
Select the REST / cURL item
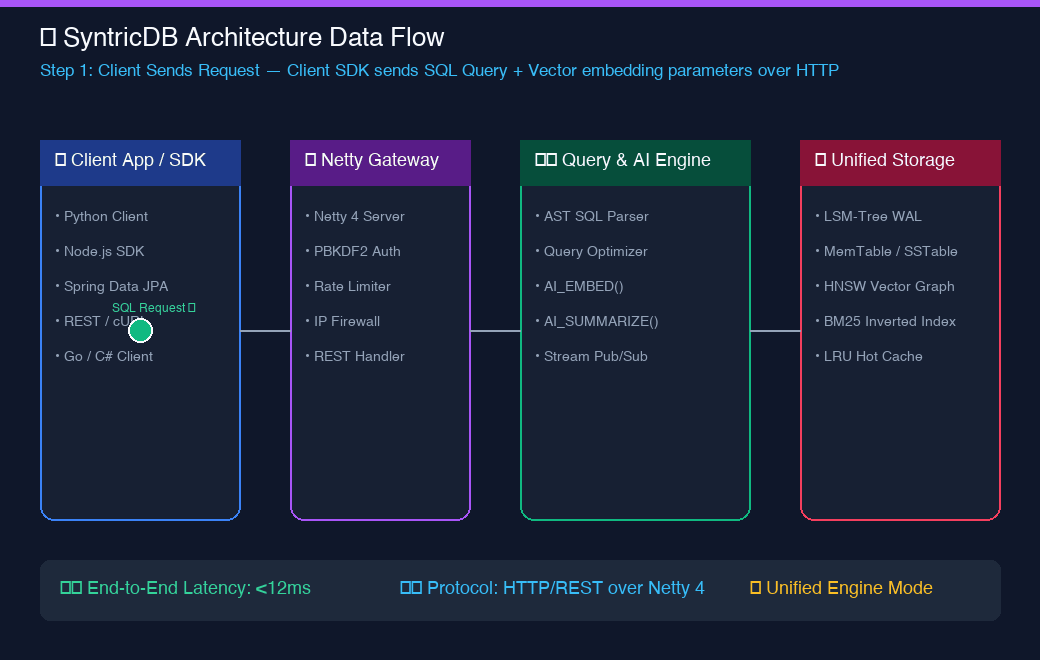99,322
